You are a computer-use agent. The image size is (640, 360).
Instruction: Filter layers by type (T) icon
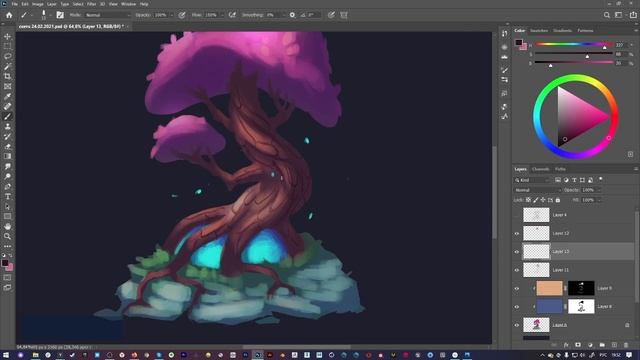(x=574, y=180)
